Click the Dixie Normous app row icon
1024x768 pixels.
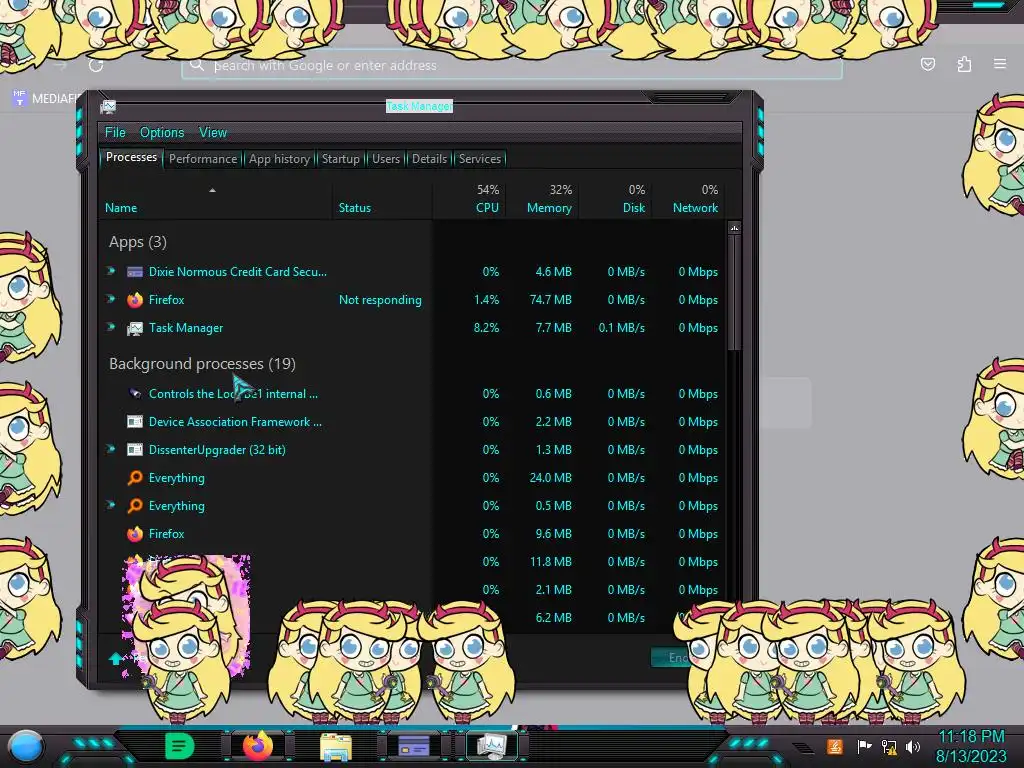(135, 272)
